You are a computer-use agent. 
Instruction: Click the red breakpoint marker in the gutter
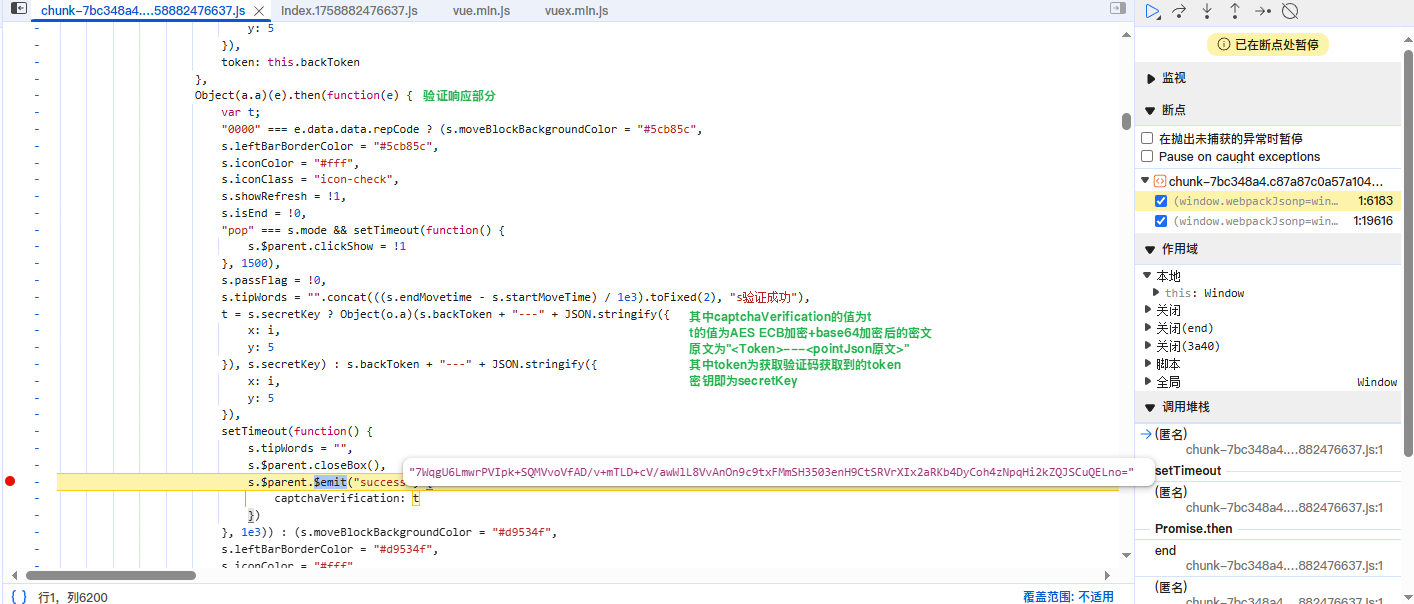point(10,481)
